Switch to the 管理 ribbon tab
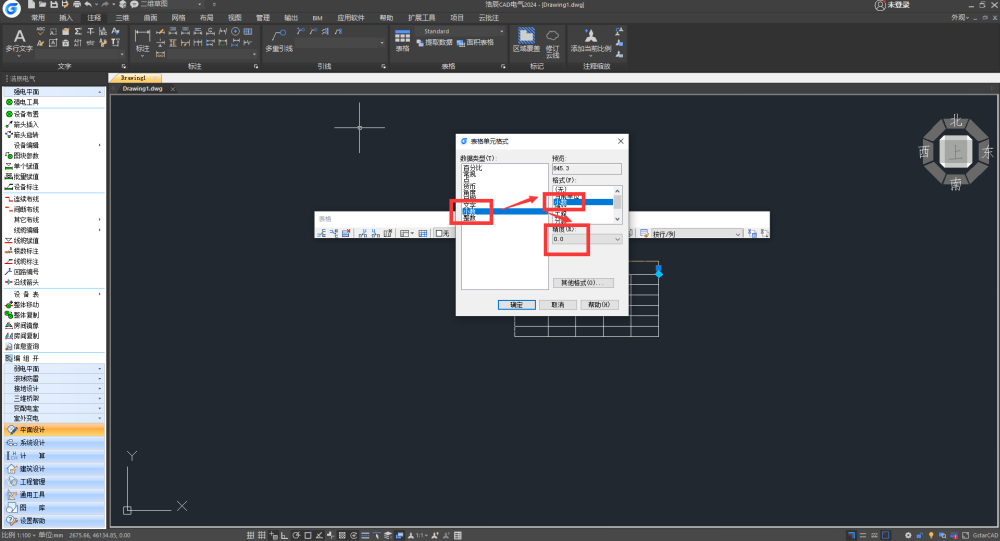Viewport: 1000px width, 541px height. pyautogui.click(x=263, y=18)
